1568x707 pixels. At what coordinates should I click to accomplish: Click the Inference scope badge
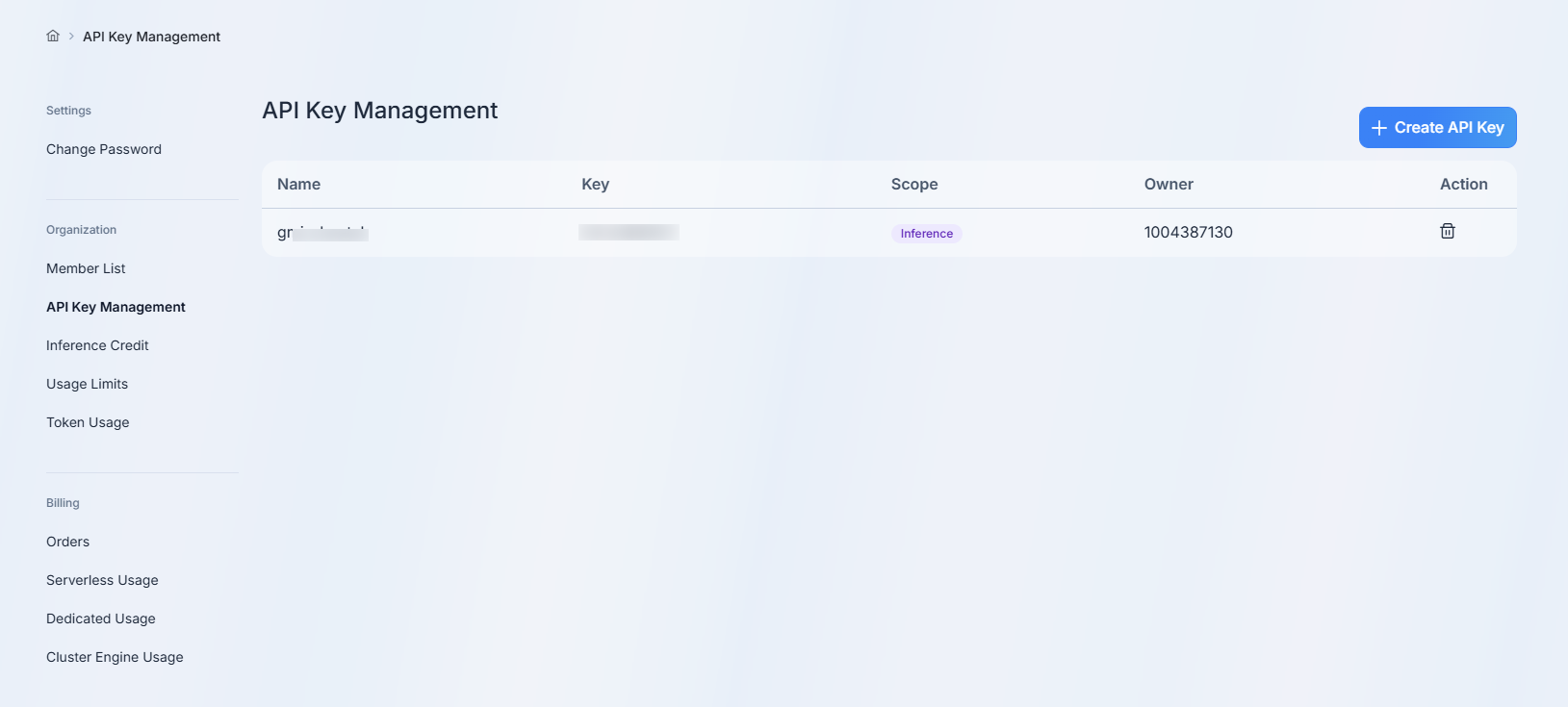[x=926, y=234]
